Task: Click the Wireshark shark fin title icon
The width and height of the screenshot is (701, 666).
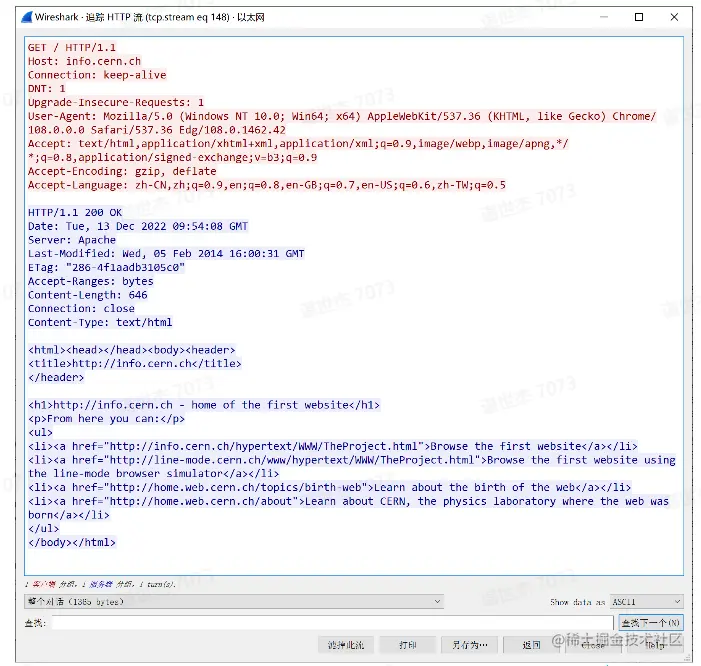Action: [27, 17]
